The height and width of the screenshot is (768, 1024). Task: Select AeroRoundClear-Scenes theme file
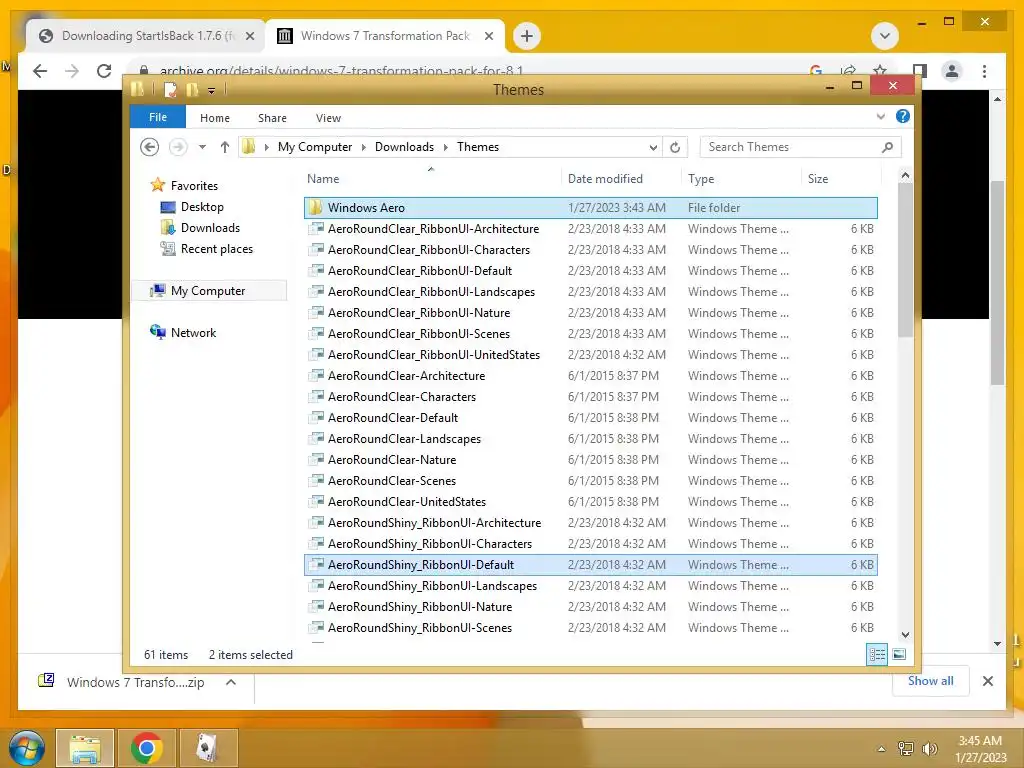coord(590,481)
